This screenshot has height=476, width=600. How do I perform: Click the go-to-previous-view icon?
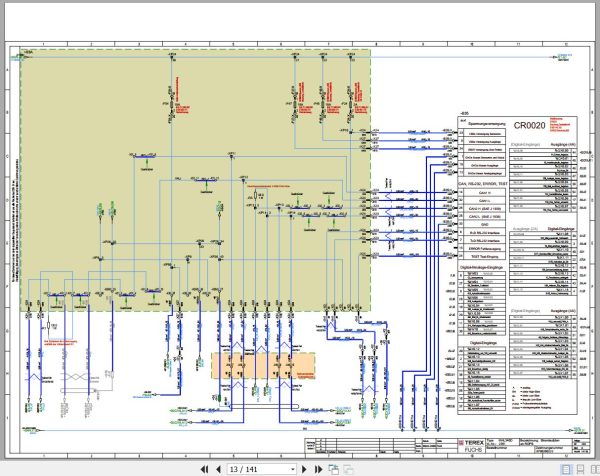click(334, 469)
